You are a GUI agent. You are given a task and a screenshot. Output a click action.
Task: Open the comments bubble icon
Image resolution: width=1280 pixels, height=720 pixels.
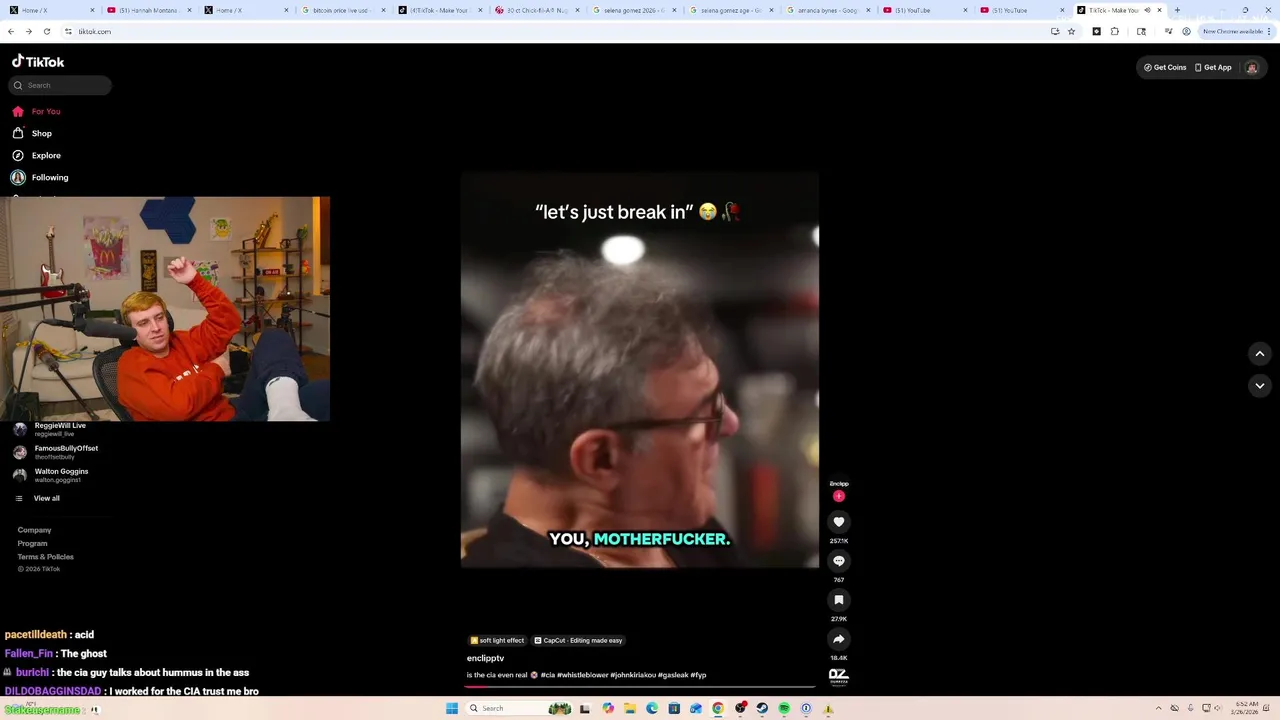click(x=839, y=561)
